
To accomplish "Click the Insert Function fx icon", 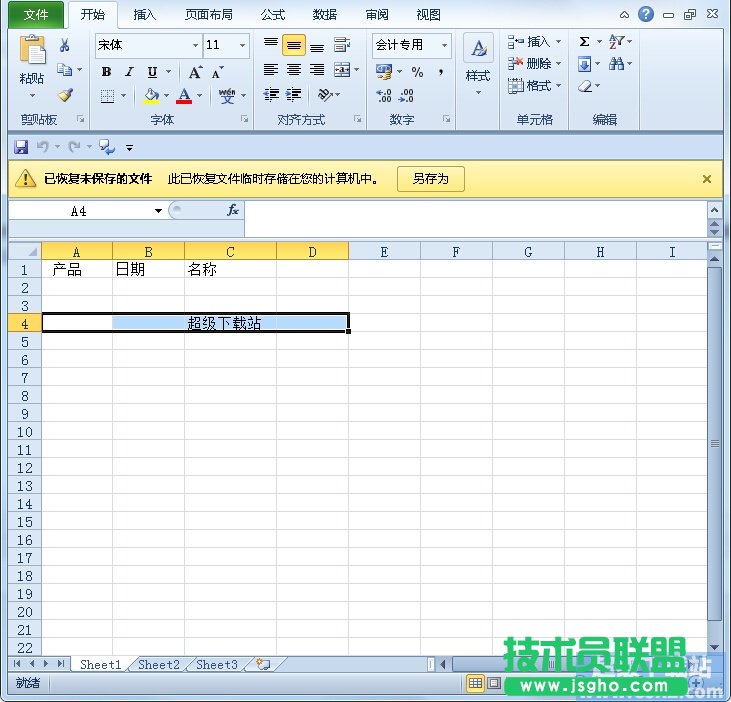I will coord(232,210).
